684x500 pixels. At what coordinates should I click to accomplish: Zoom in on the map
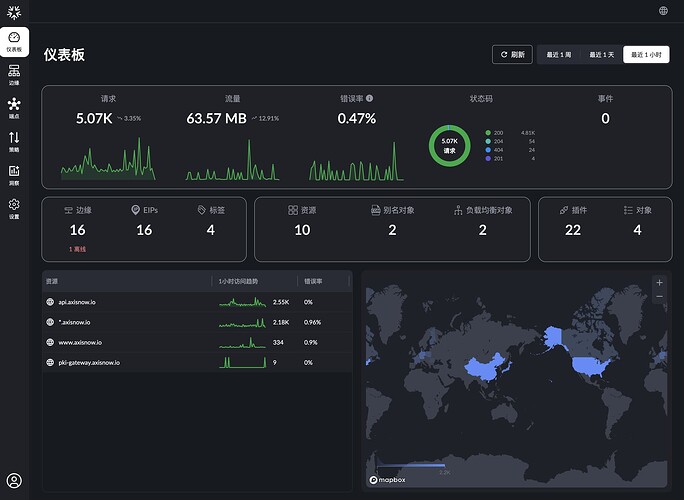coord(659,282)
